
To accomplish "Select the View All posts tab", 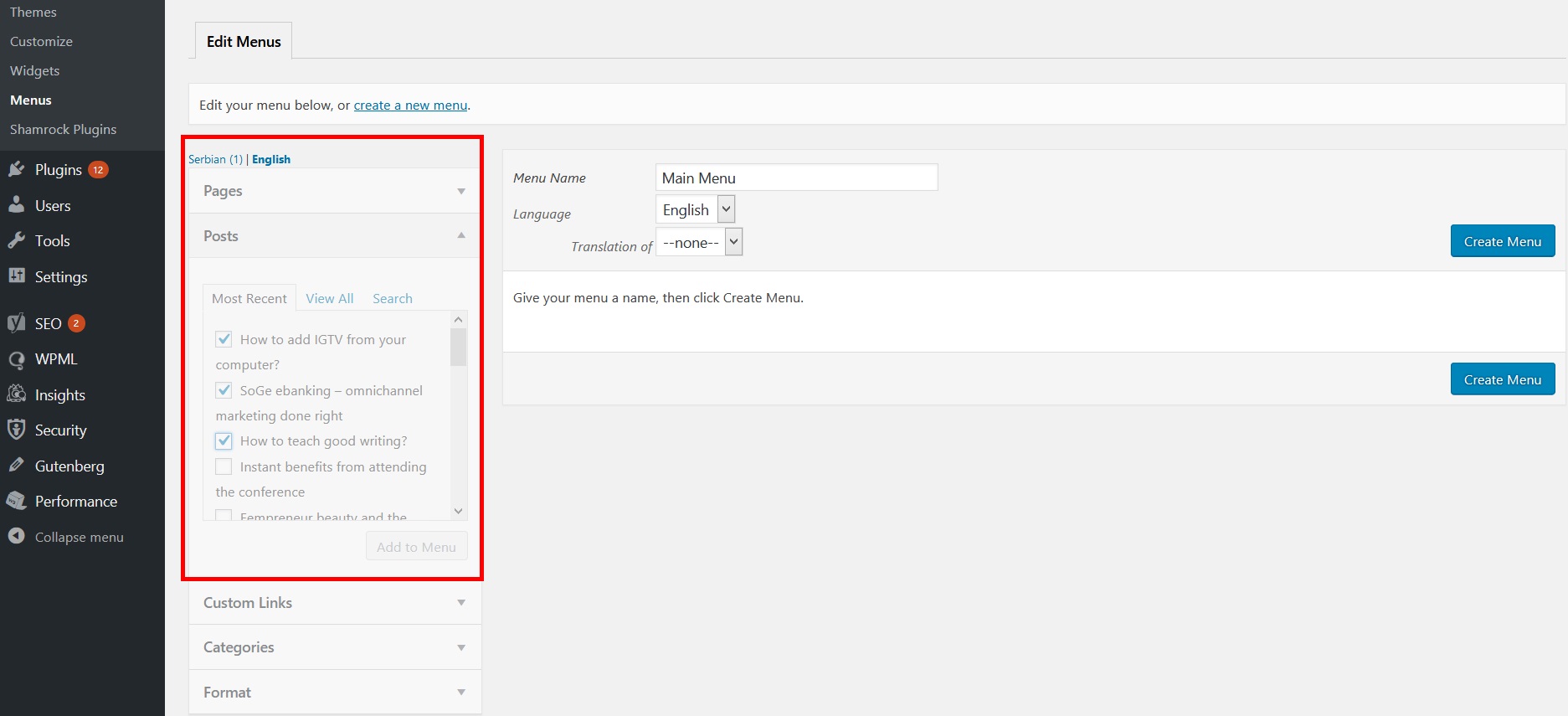I will tap(330, 298).
